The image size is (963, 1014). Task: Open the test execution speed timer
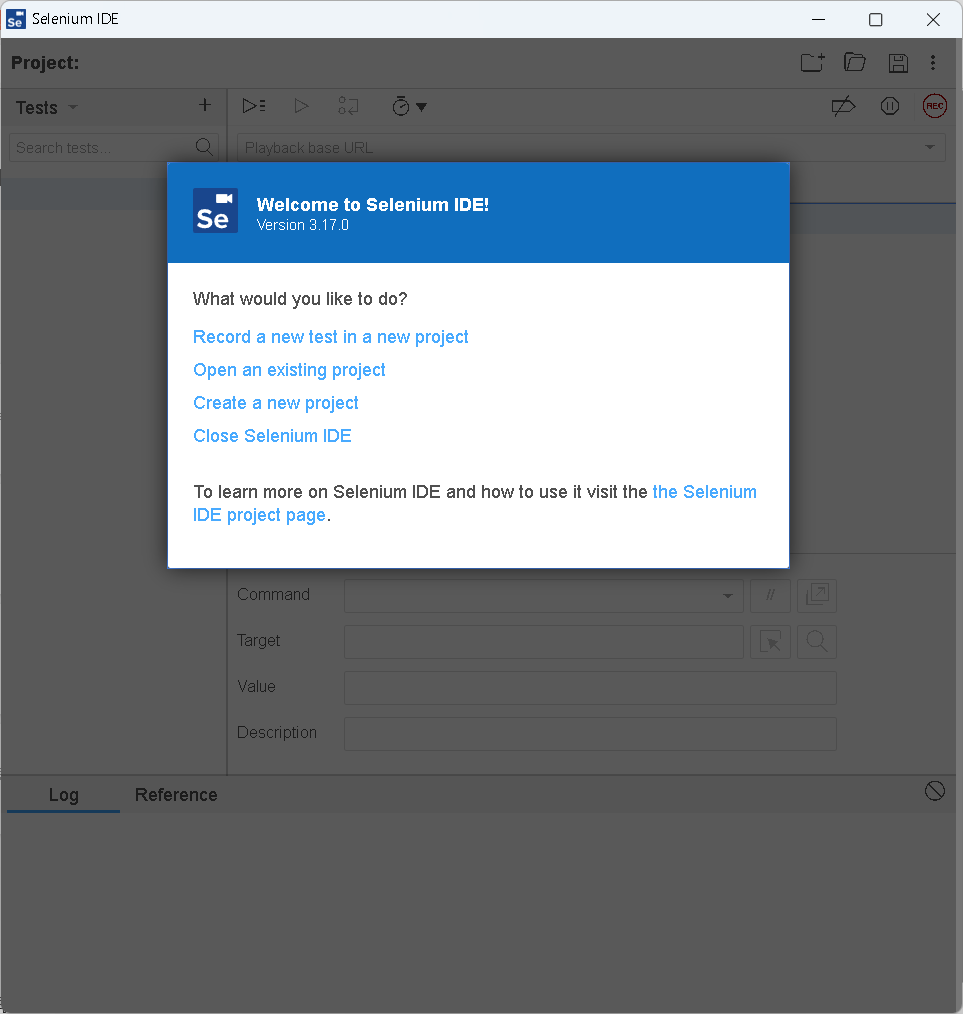[408, 106]
